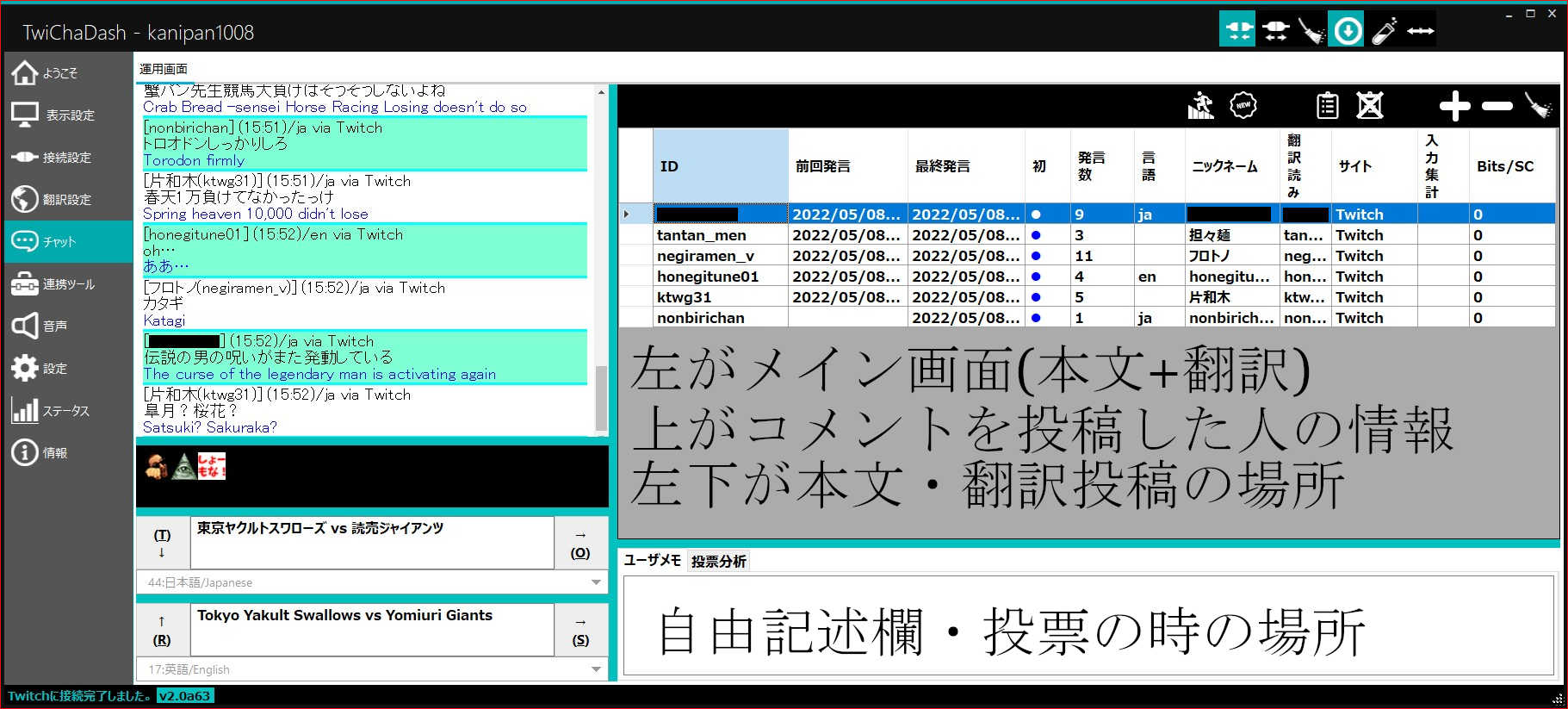Toggle the circled down-arrow auto-scroll icon

(1347, 31)
